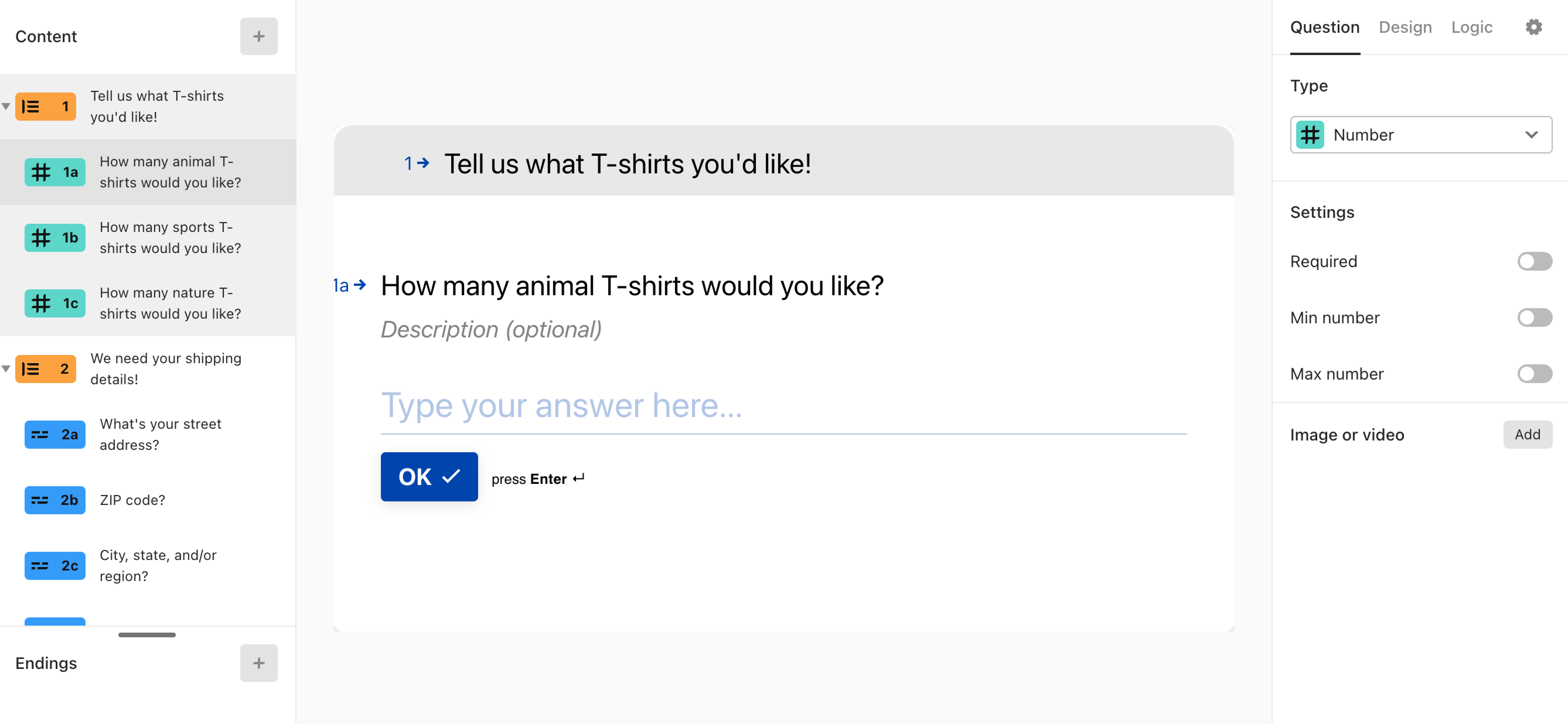
Task: Enable the Required toggle
Action: (1534, 262)
